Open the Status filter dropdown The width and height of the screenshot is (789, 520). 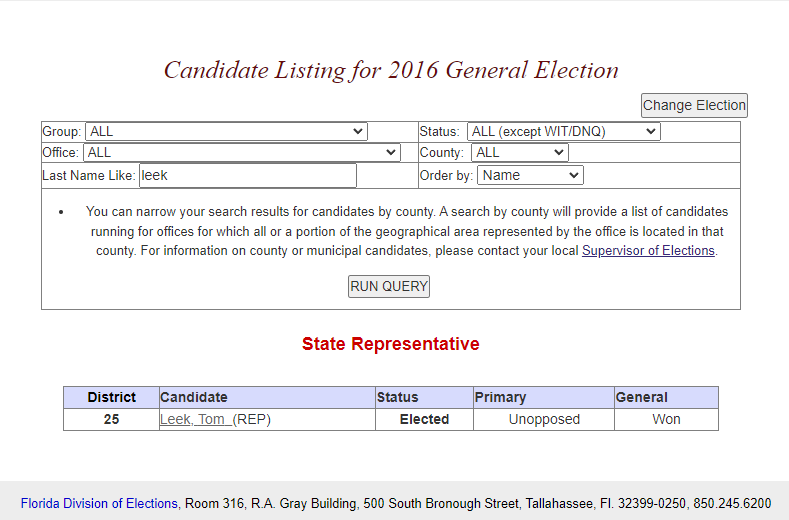(563, 132)
